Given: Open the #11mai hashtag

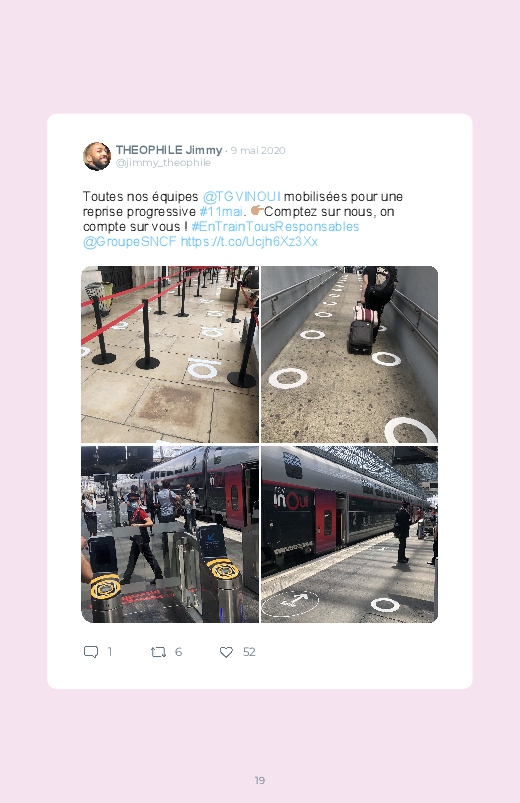Looking at the screenshot, I should [x=221, y=212].
